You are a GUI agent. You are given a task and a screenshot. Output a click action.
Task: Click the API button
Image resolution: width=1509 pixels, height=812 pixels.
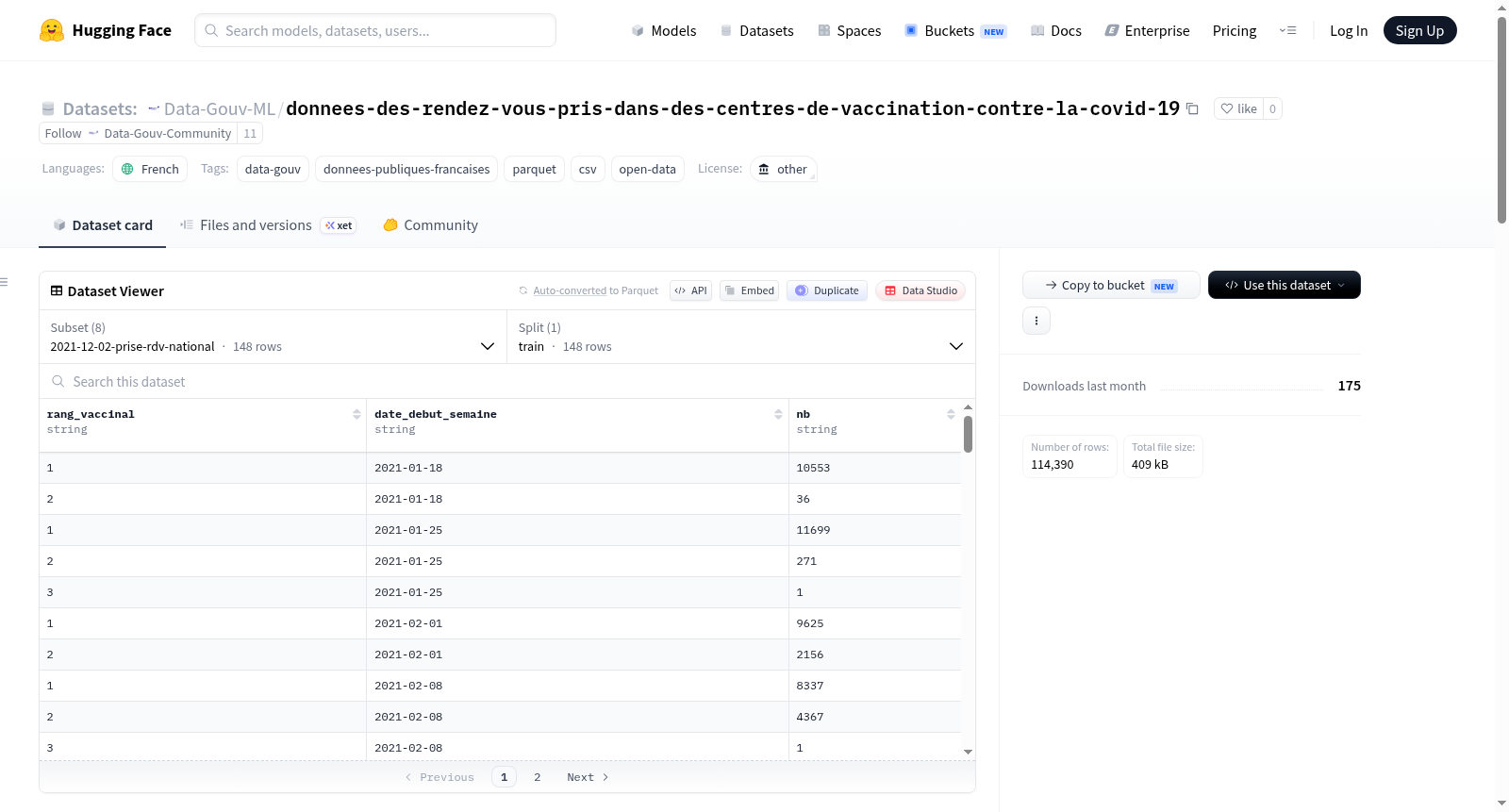[690, 290]
